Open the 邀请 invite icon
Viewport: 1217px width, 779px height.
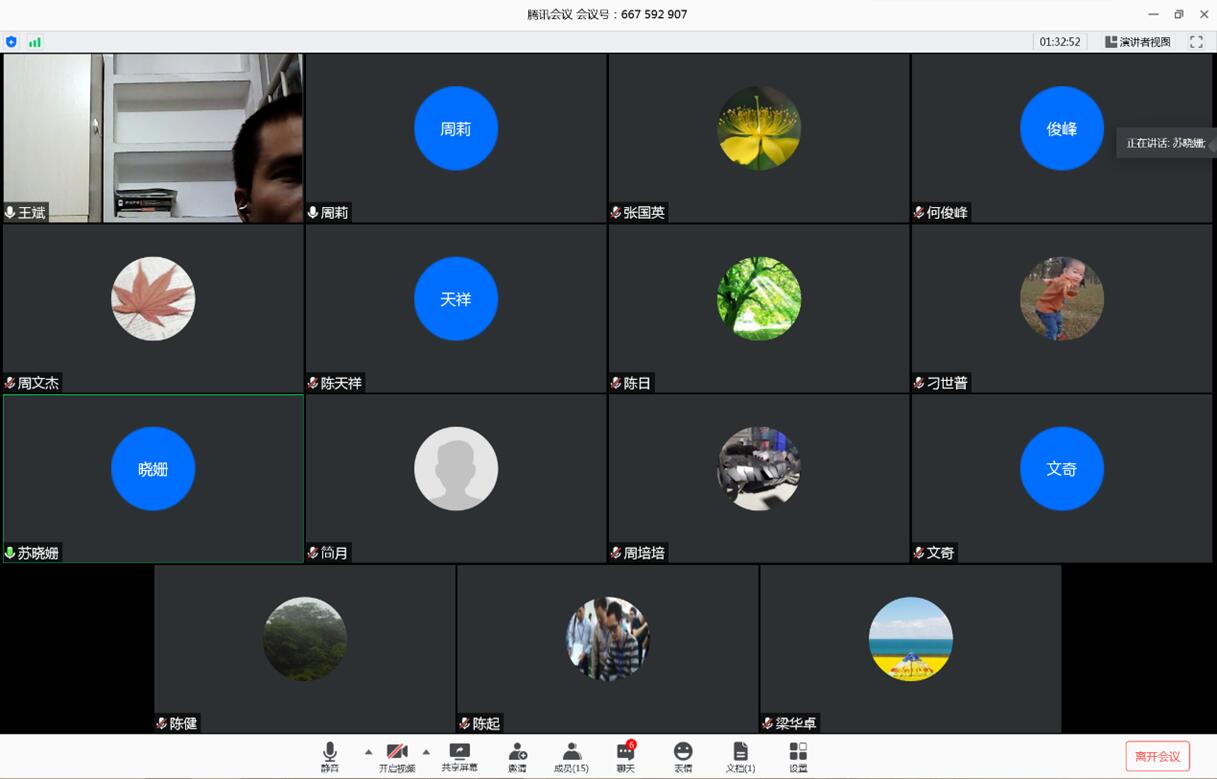[x=517, y=756]
